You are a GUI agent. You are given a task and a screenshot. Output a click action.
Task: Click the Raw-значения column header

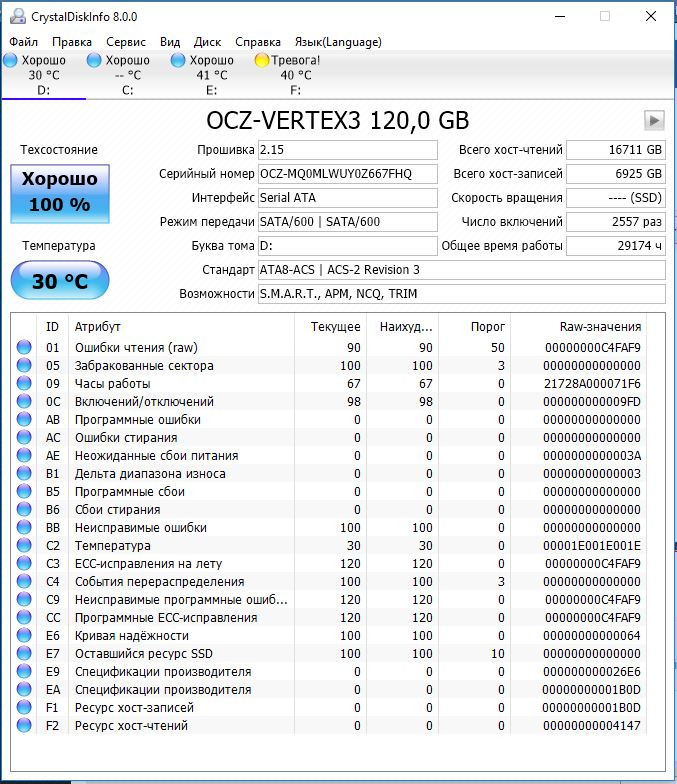(x=578, y=326)
